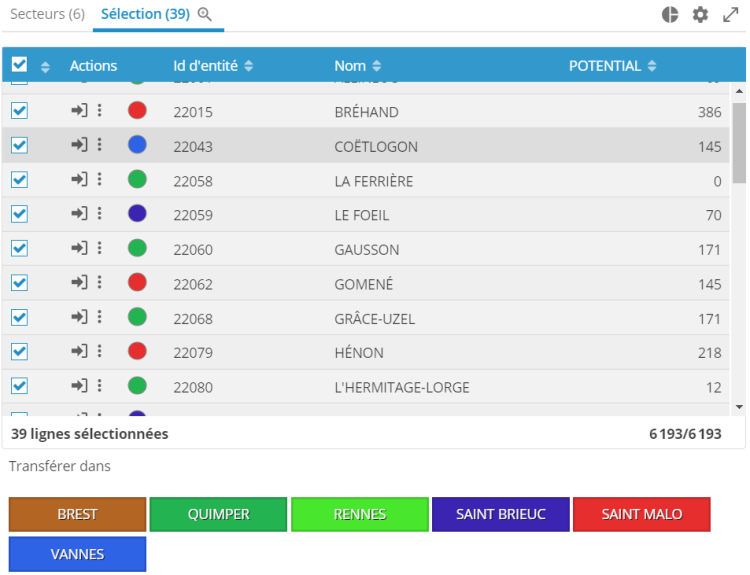Click the transfer arrow icon for BRÉHAND
This screenshot has height=575, width=750.
80,111
